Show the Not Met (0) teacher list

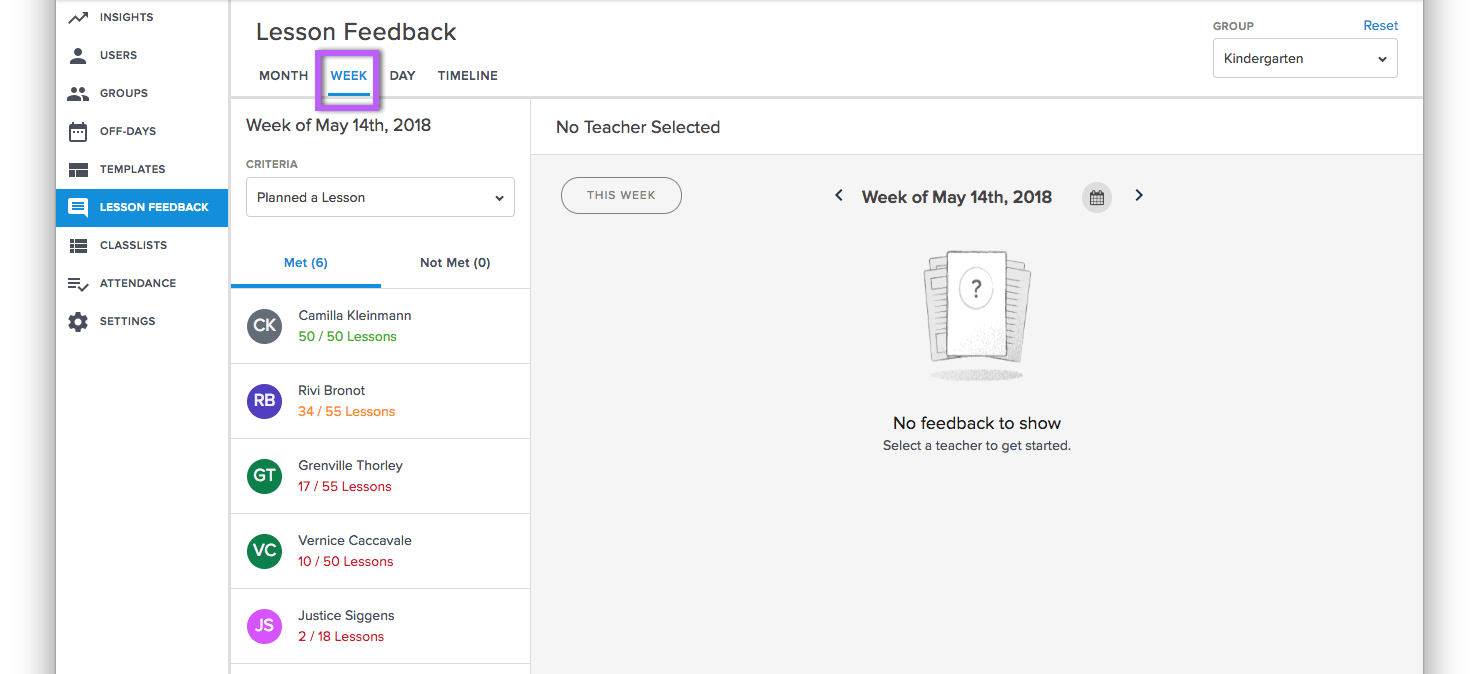[x=455, y=263]
